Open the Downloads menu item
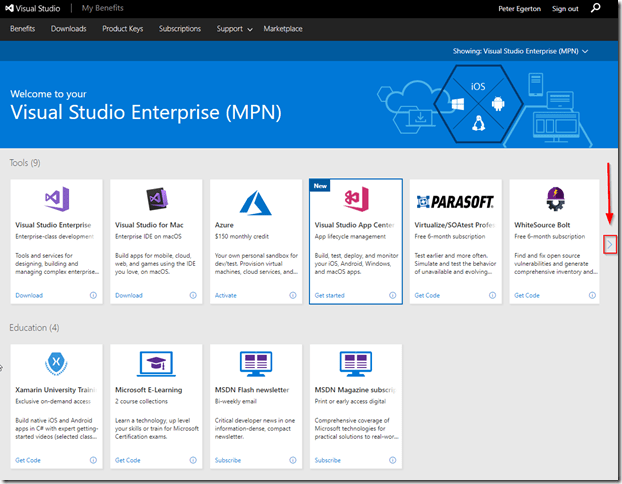The image size is (622, 484). pyautogui.click(x=69, y=29)
